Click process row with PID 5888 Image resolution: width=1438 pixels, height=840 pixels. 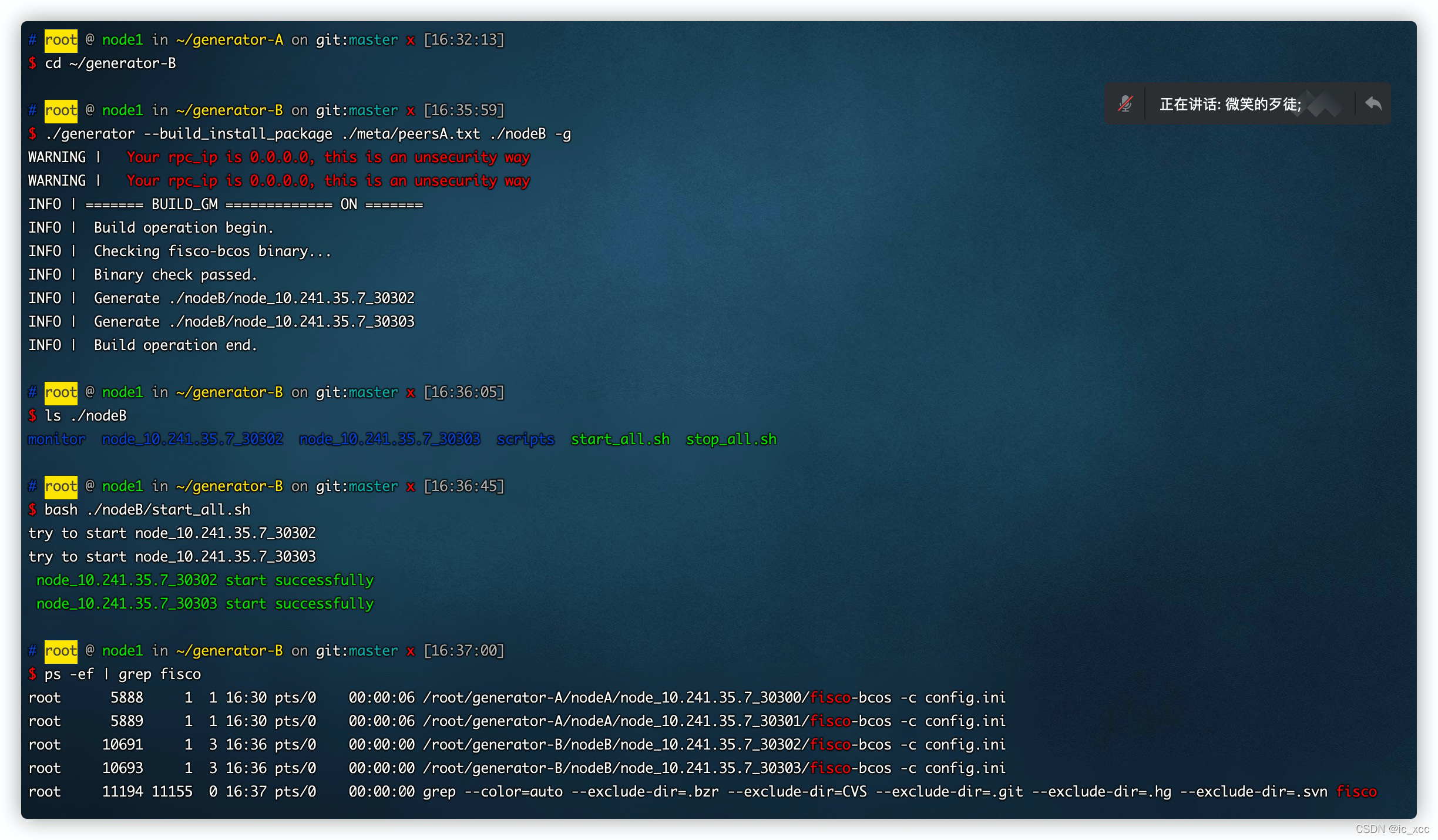(x=517, y=698)
